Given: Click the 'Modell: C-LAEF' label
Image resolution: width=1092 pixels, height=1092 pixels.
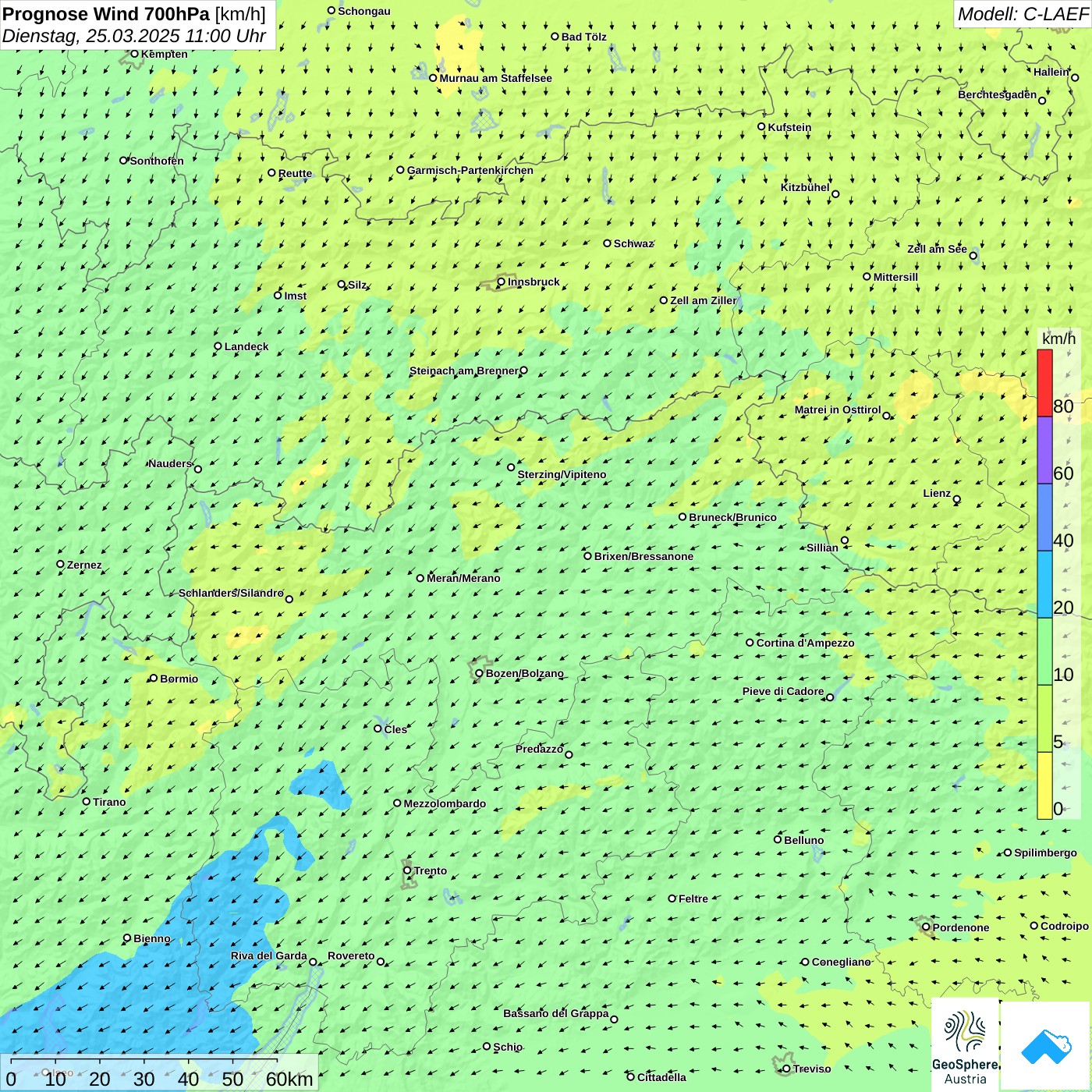Looking at the screenshot, I should pos(1023,14).
